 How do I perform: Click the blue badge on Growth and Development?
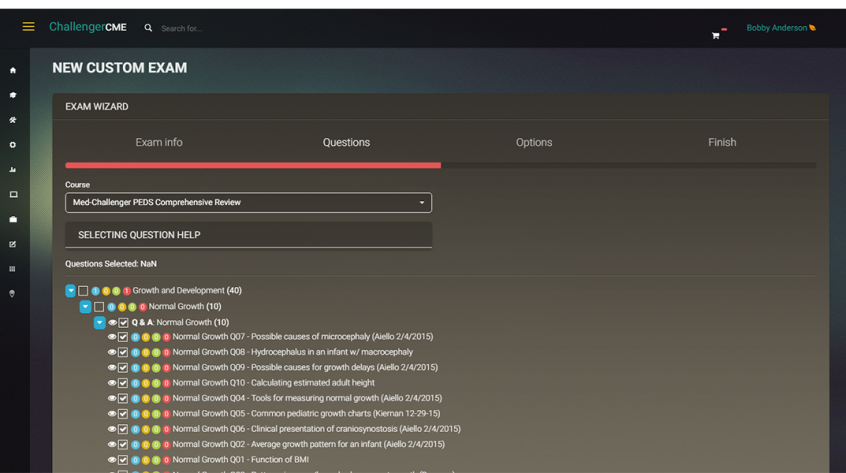tap(95, 291)
